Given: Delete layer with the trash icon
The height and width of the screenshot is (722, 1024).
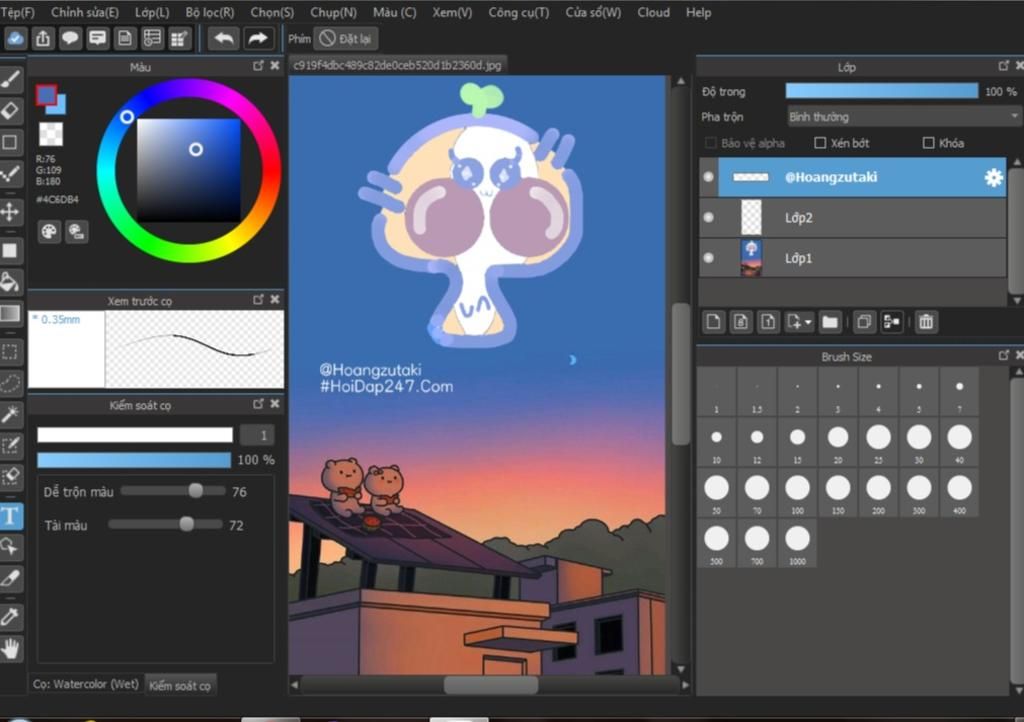Looking at the screenshot, I should click(926, 322).
